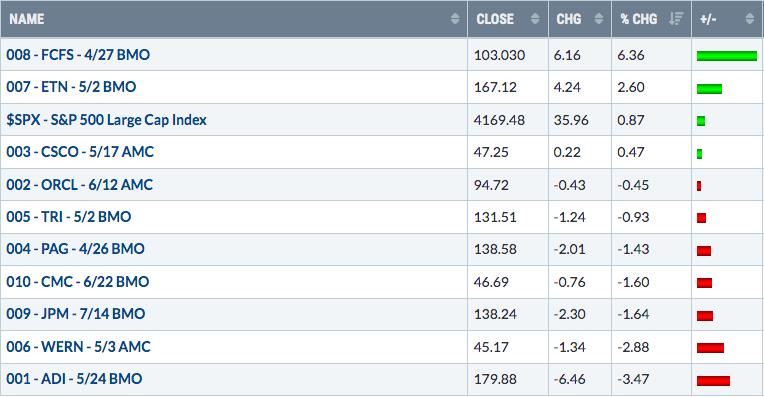
Task: Click the 4169.48 close value cell
Action: pyautogui.click(x=508, y=120)
